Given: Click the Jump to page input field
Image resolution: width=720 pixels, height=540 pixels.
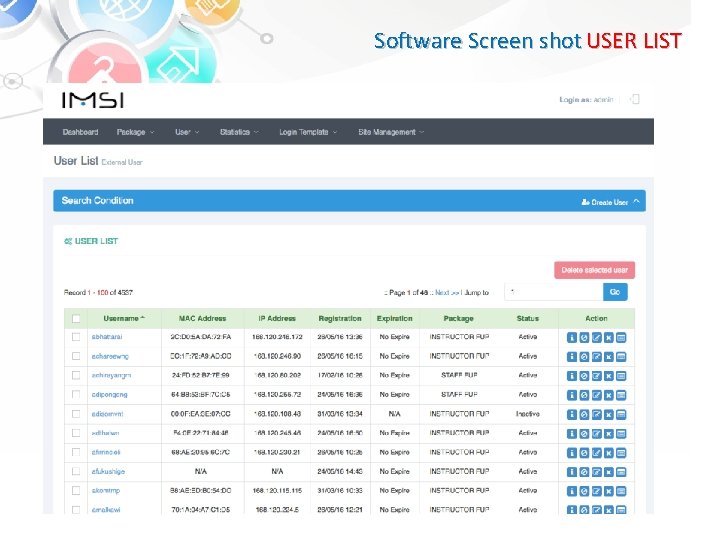Looking at the screenshot, I should point(553,292).
